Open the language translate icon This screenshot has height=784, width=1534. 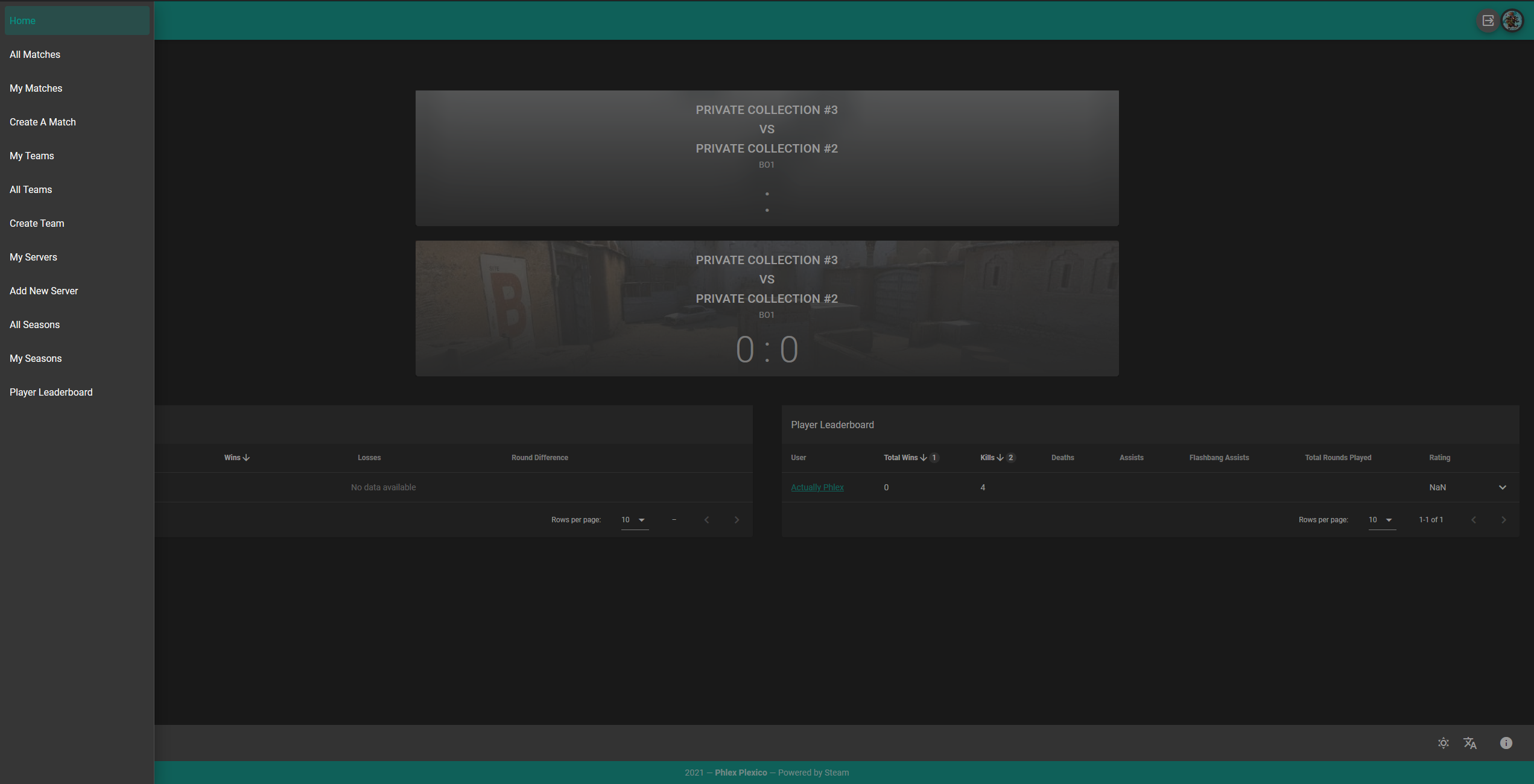click(x=1470, y=743)
